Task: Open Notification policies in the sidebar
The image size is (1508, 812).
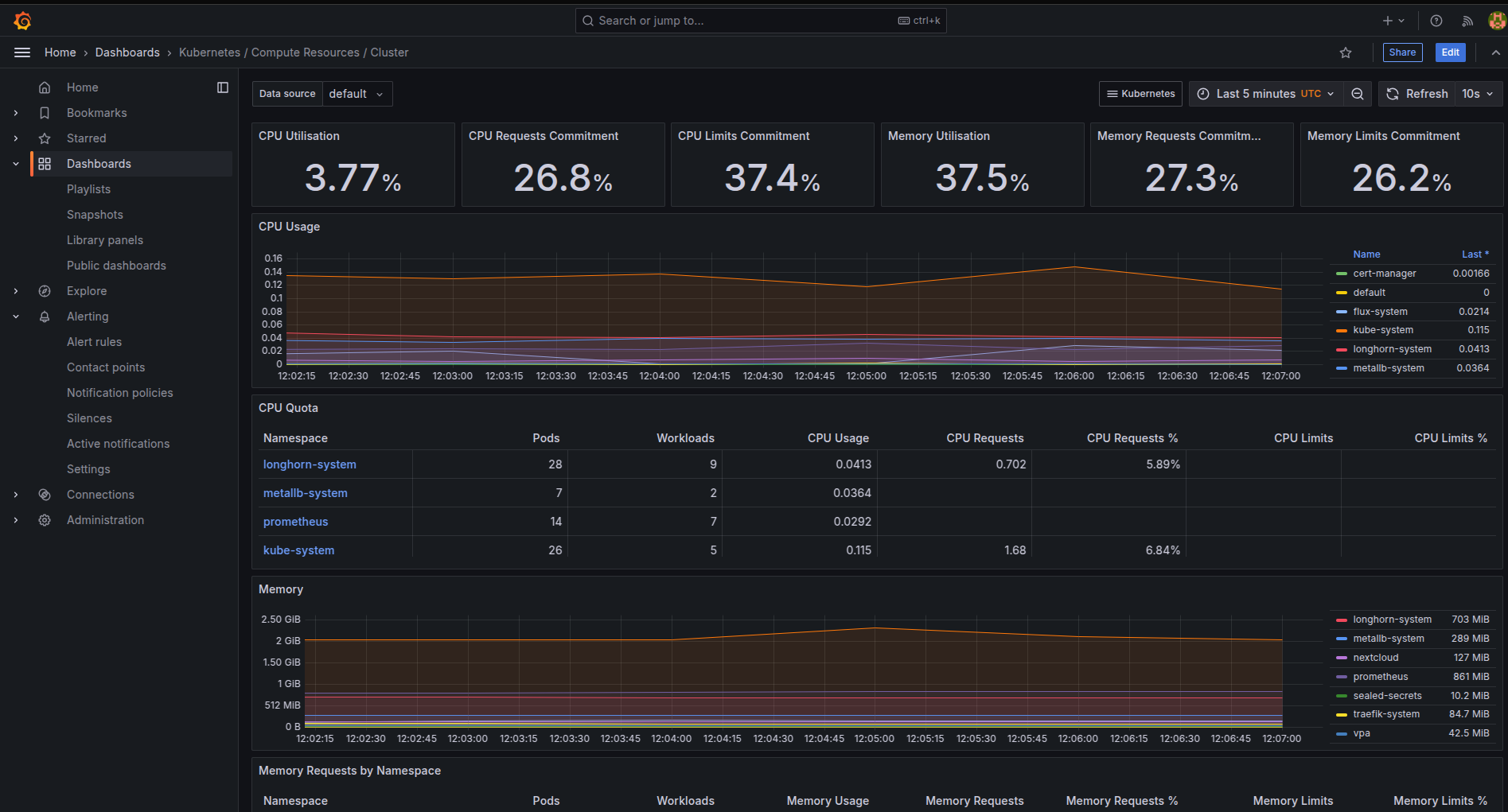Action: [119, 393]
